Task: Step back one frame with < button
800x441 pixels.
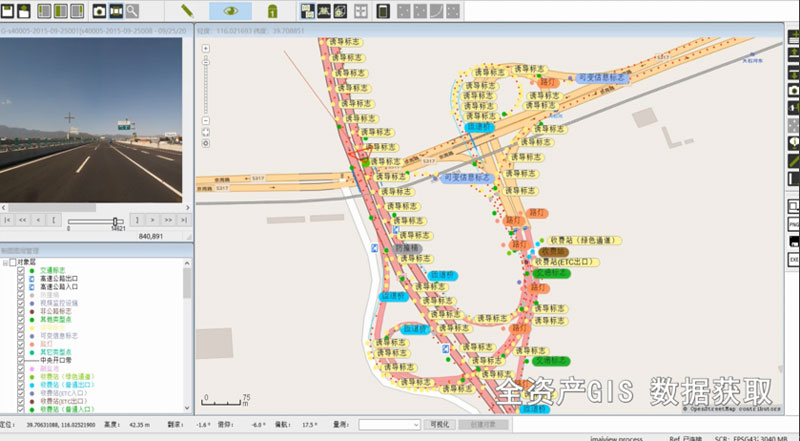Action: coord(39,218)
